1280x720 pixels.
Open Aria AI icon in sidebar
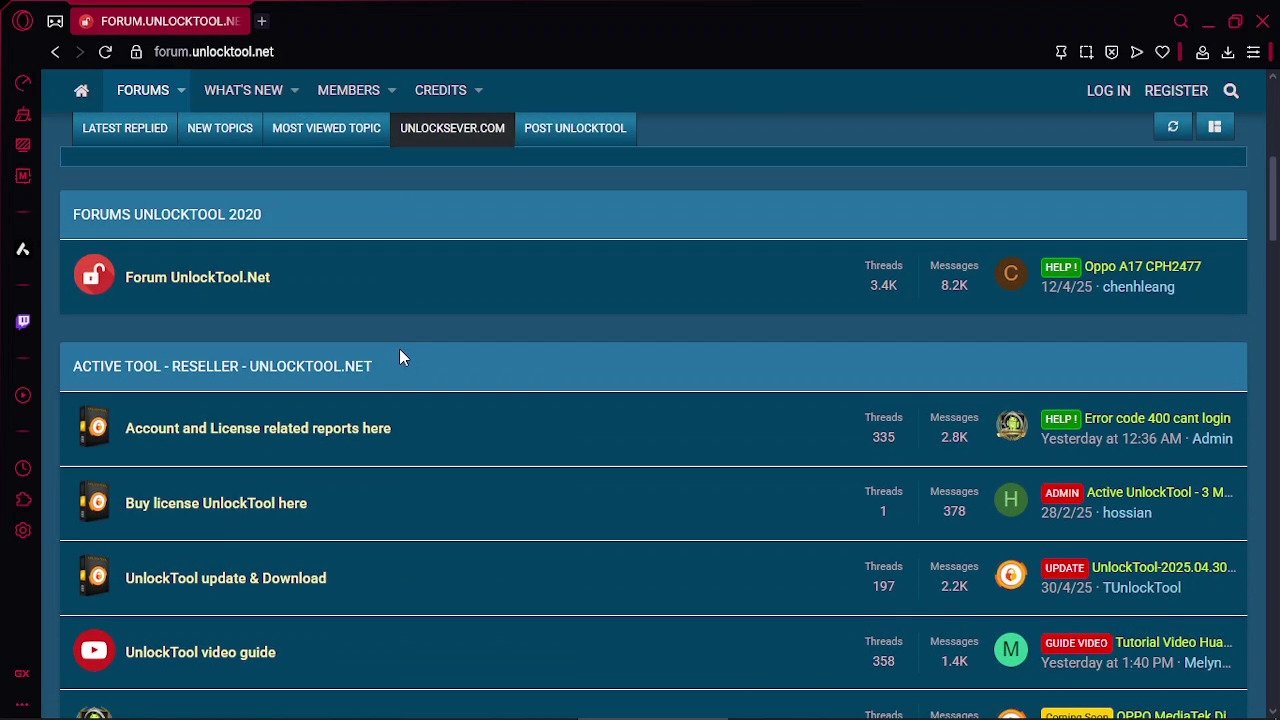22,249
